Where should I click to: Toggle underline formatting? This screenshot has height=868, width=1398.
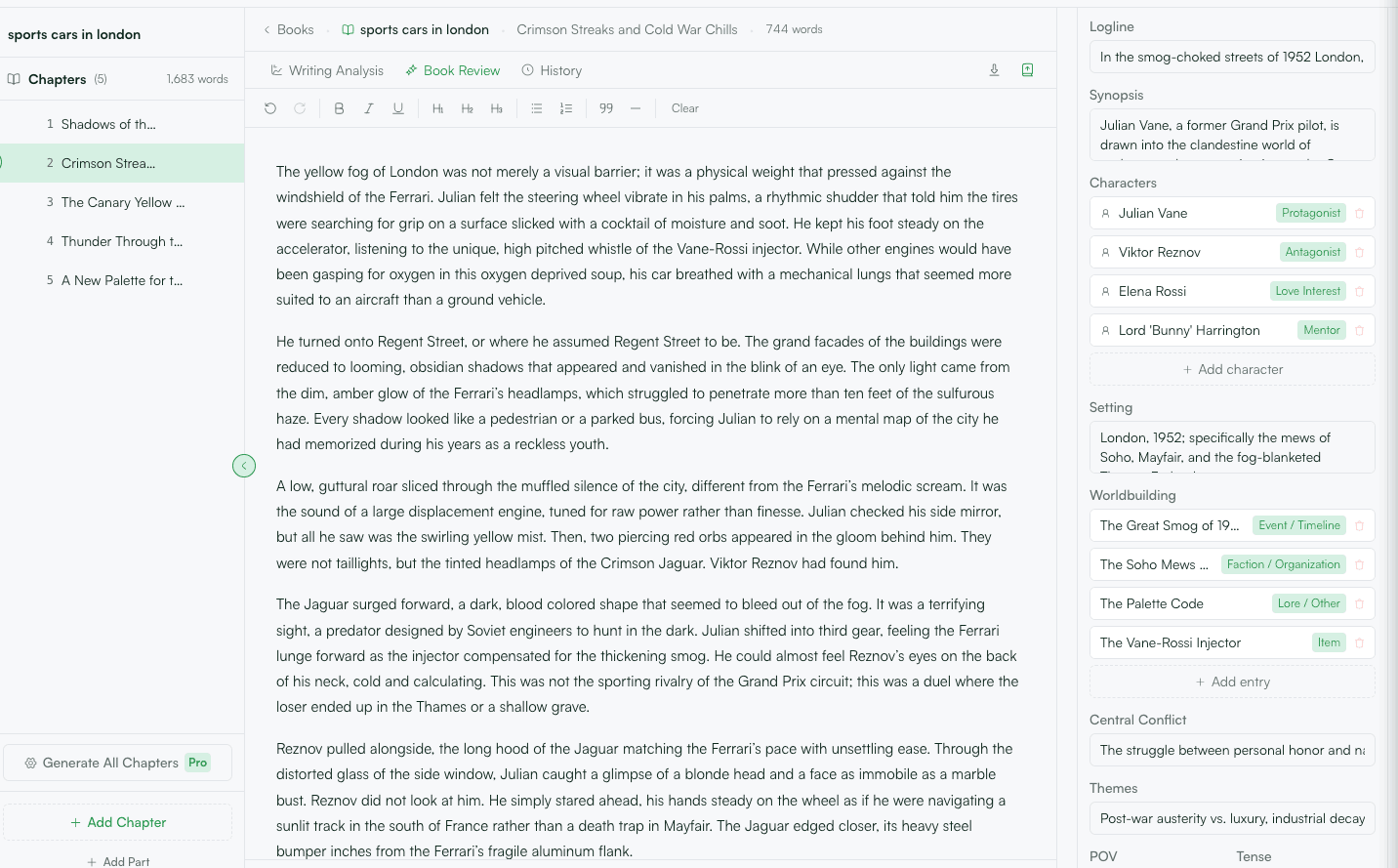click(398, 108)
